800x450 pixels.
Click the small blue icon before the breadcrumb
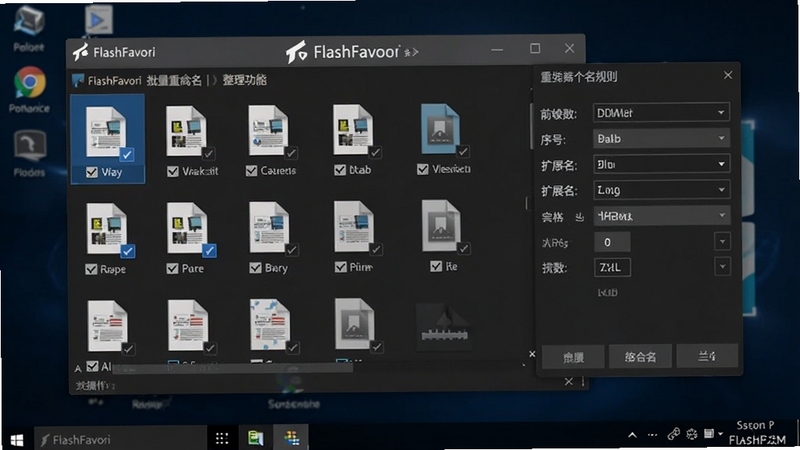coord(78,81)
